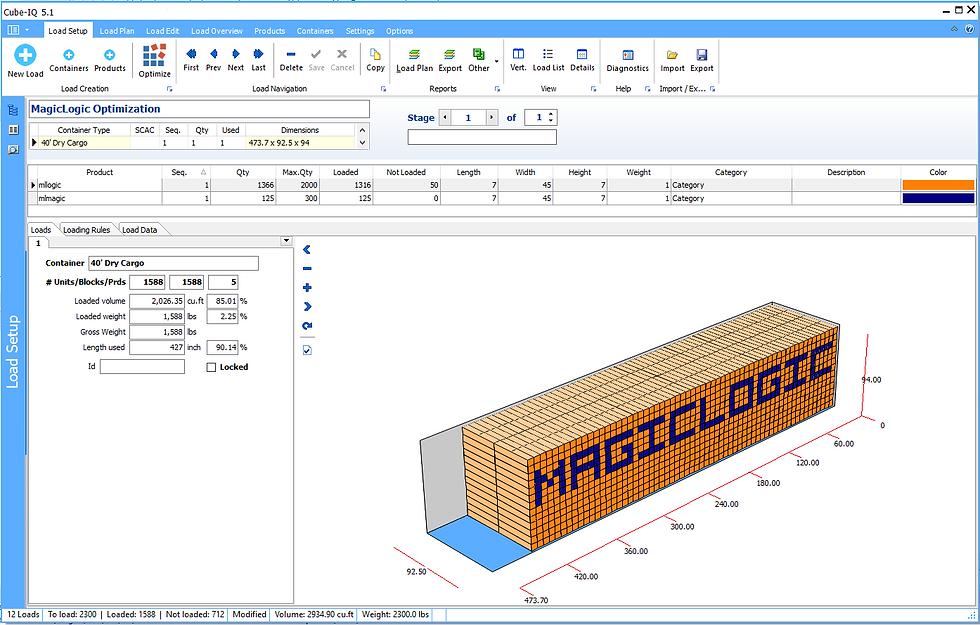Open Diagnostics
The image size is (980, 625).
point(628,61)
